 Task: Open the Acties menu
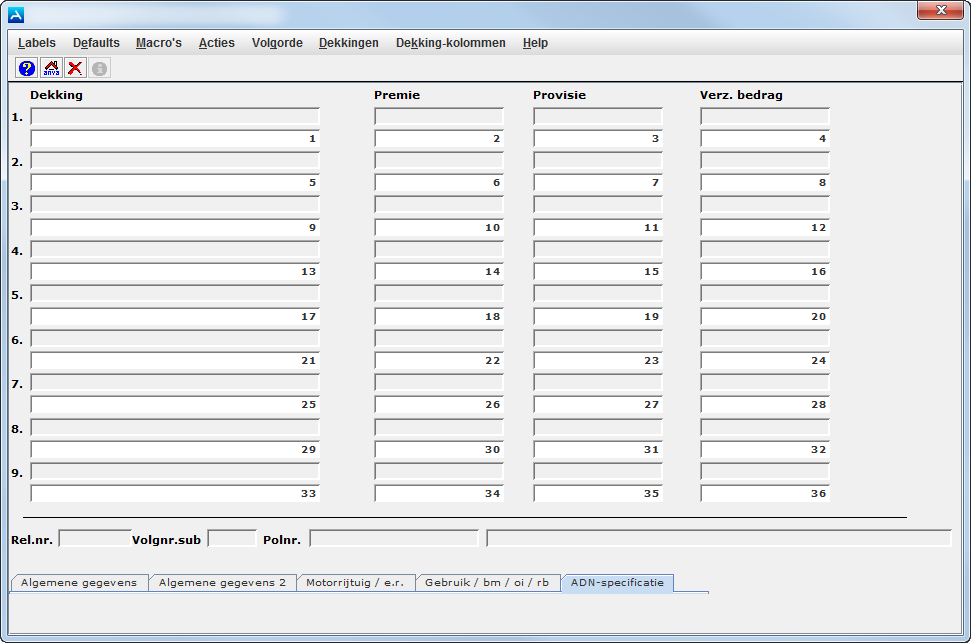(216, 43)
